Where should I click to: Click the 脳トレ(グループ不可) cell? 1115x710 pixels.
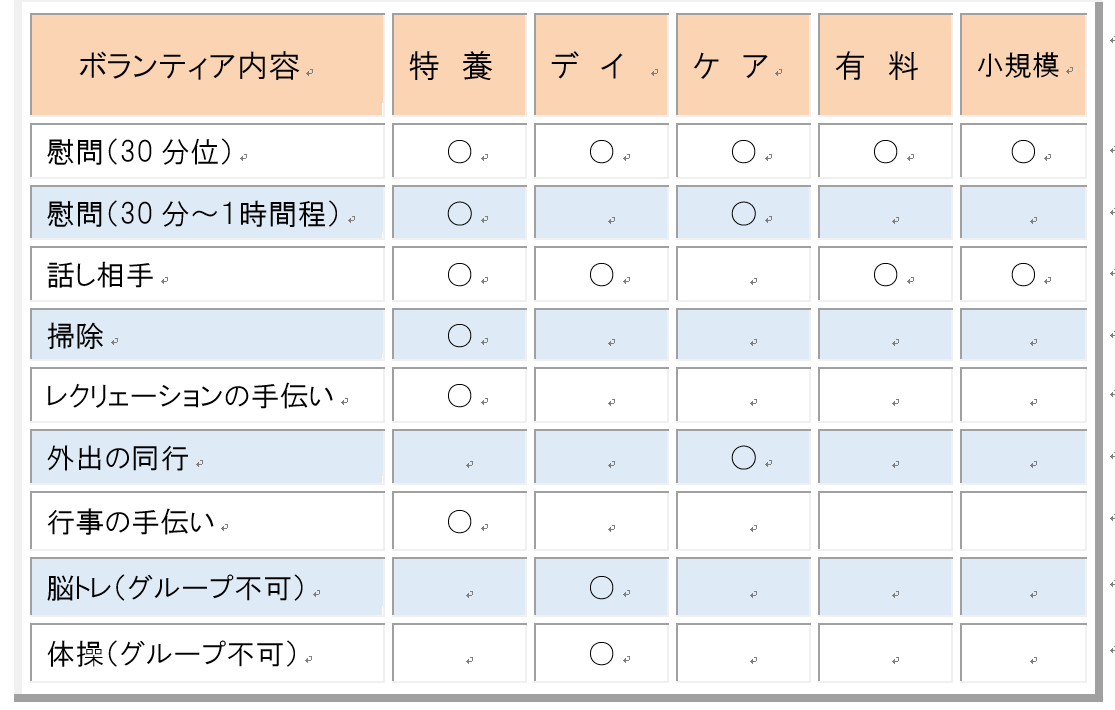(x=207, y=587)
